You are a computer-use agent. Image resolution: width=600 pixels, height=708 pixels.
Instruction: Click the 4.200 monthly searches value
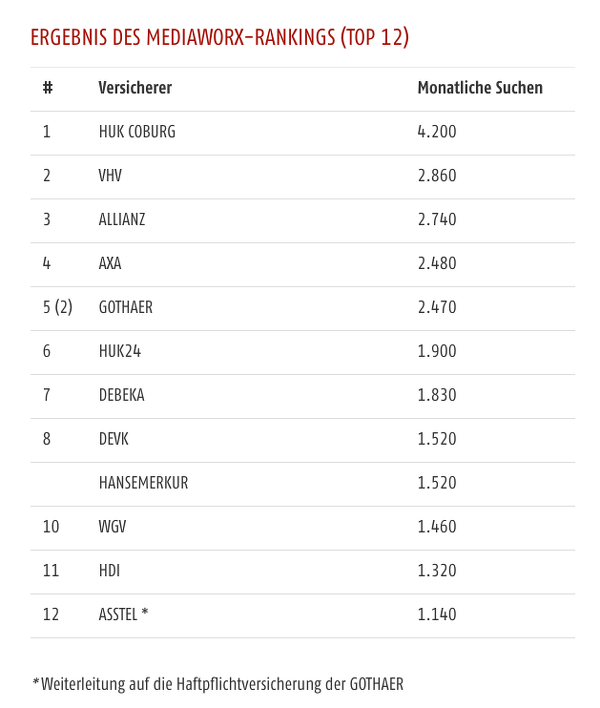[x=437, y=131]
